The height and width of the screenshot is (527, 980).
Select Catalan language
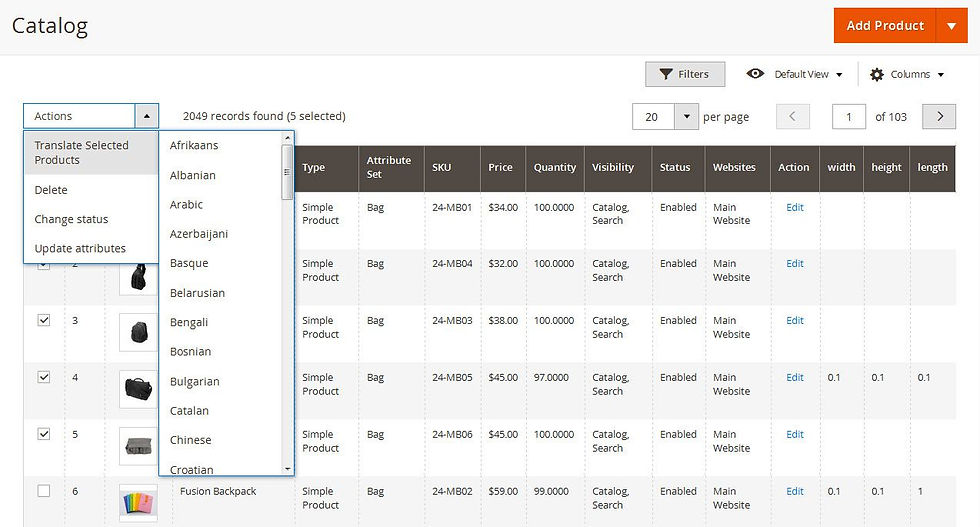189,411
